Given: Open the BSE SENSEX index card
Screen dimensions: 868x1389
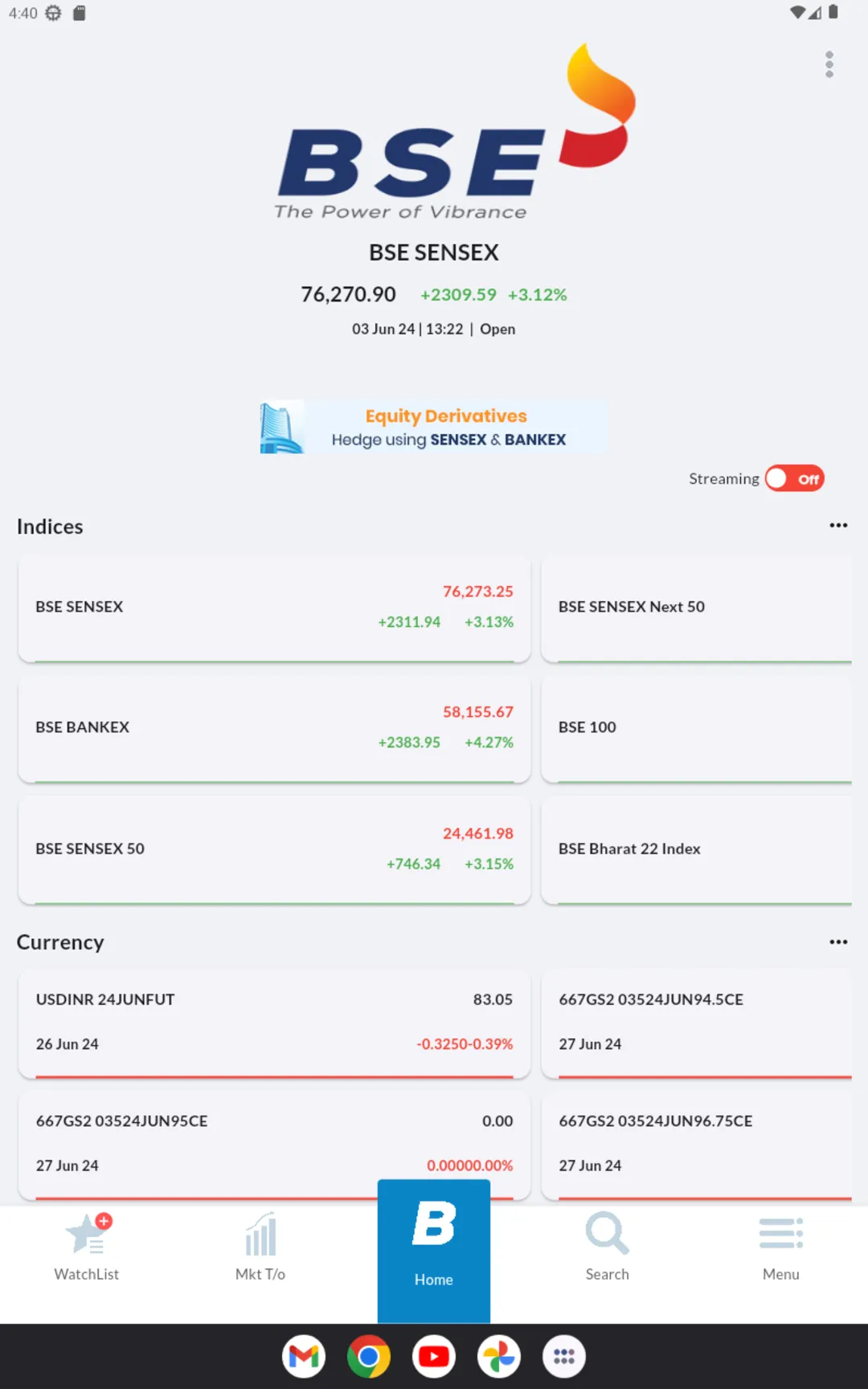Looking at the screenshot, I should point(274,608).
